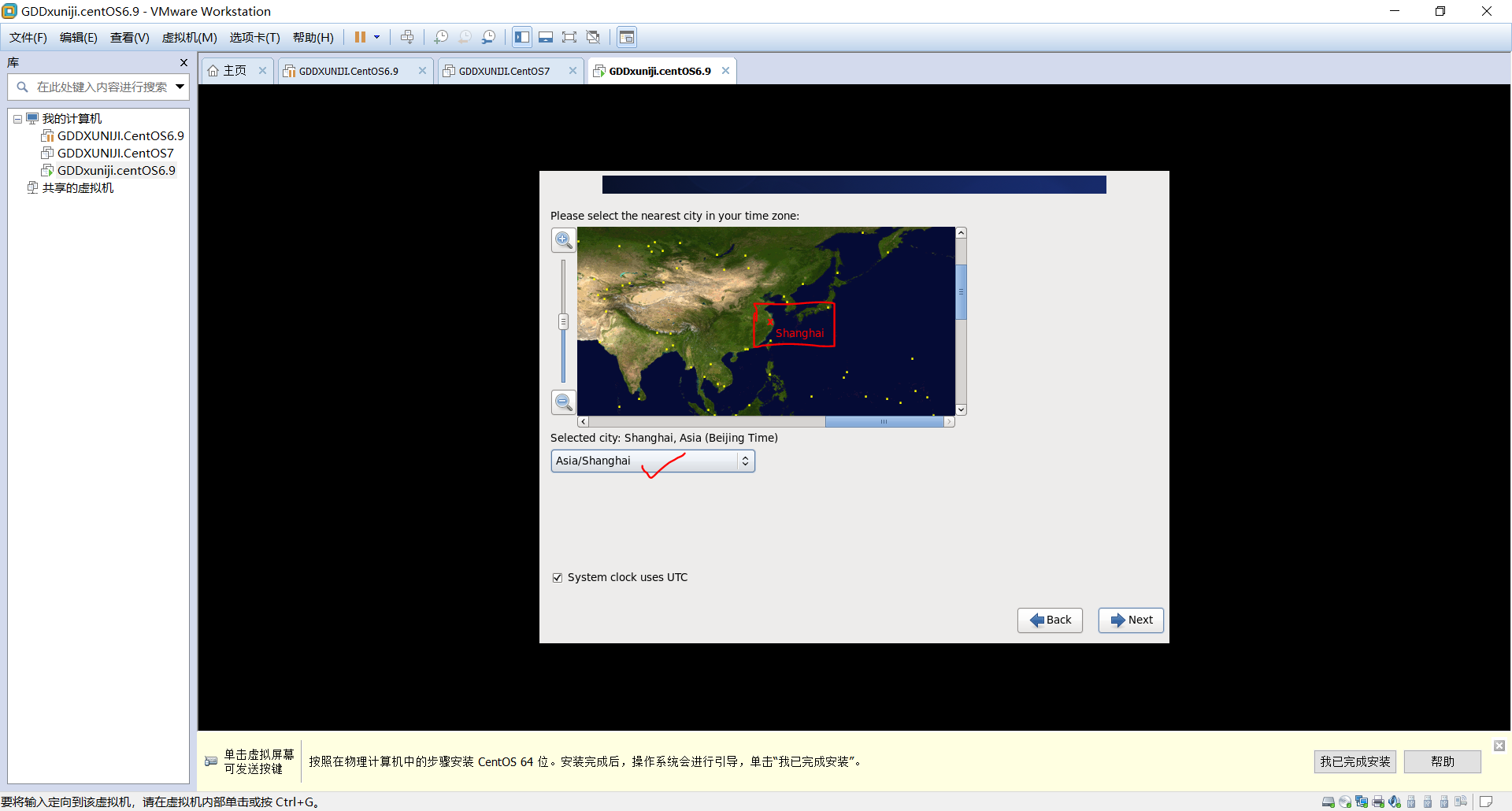The image size is (1512, 811).
Task: Click the sound card status icon
Action: tap(1395, 802)
